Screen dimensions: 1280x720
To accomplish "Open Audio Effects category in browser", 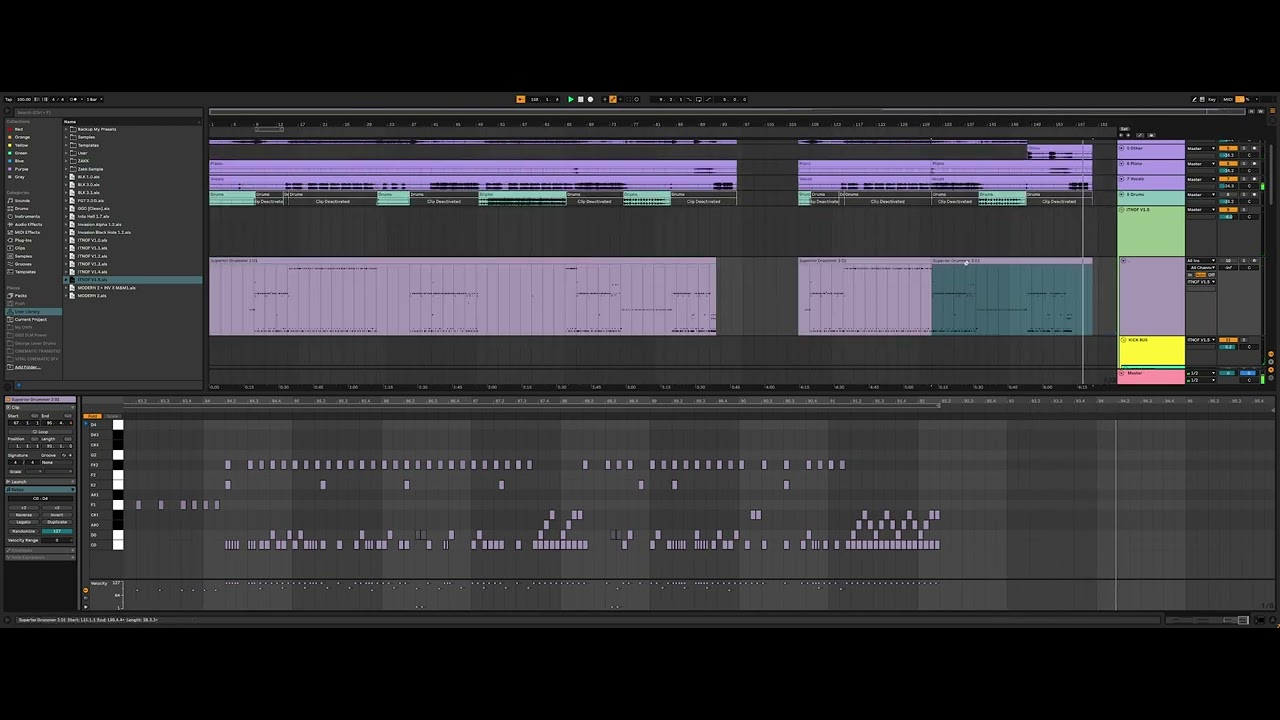I will point(25,224).
